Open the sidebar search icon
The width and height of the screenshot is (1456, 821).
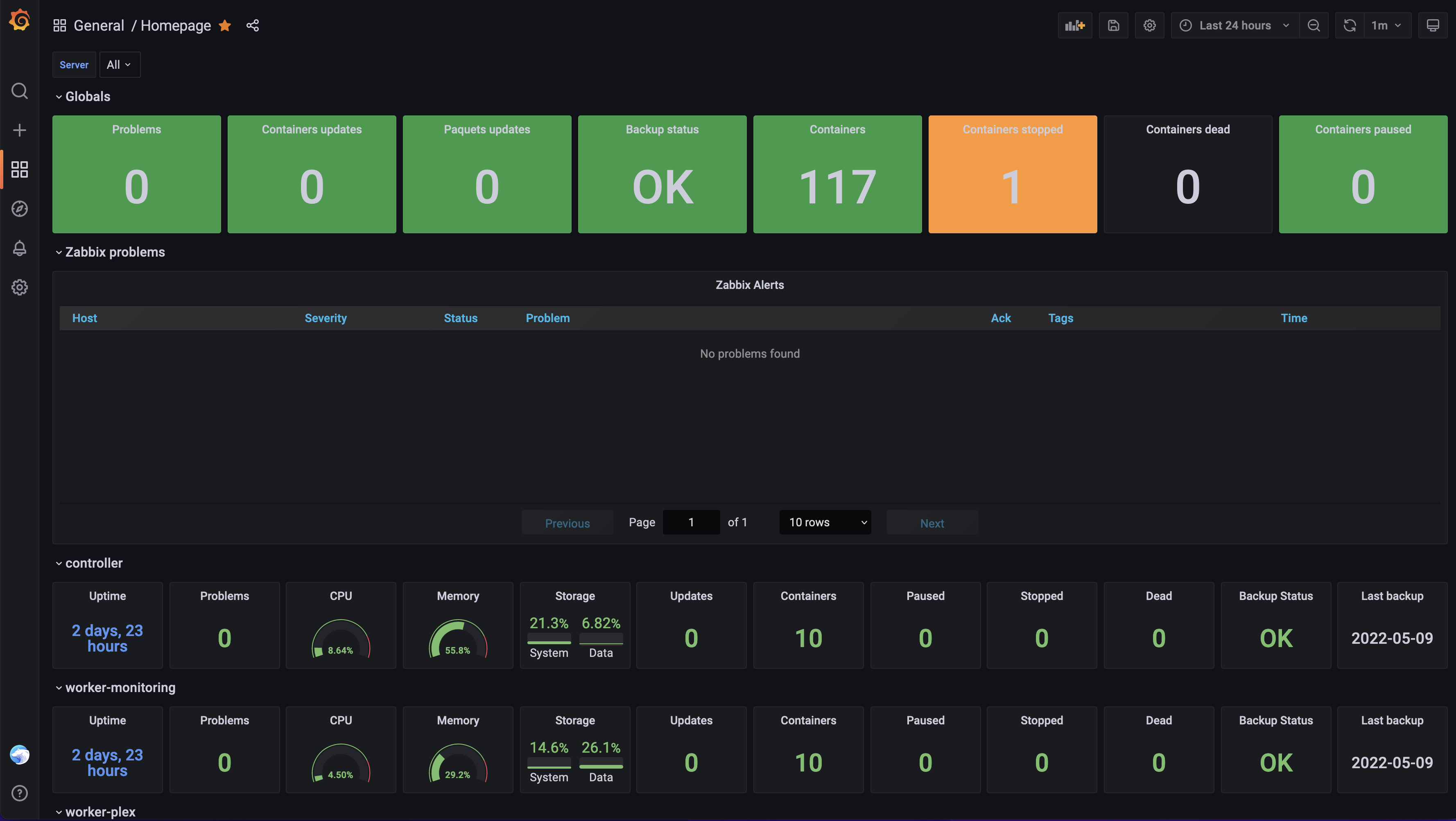(x=20, y=91)
